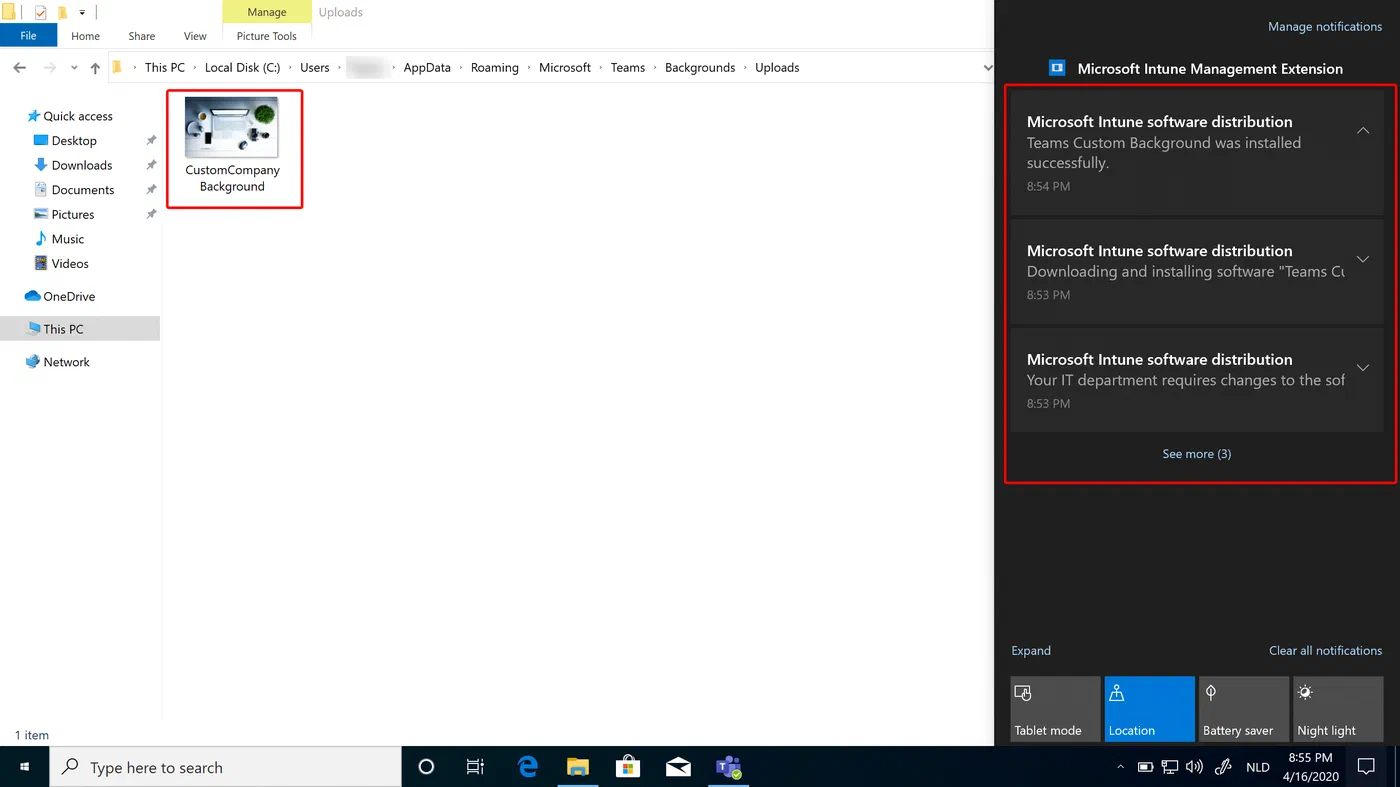1400x787 pixels.
Task: Click the Microsoft Intune Management Extension icon
Action: pos(1057,68)
